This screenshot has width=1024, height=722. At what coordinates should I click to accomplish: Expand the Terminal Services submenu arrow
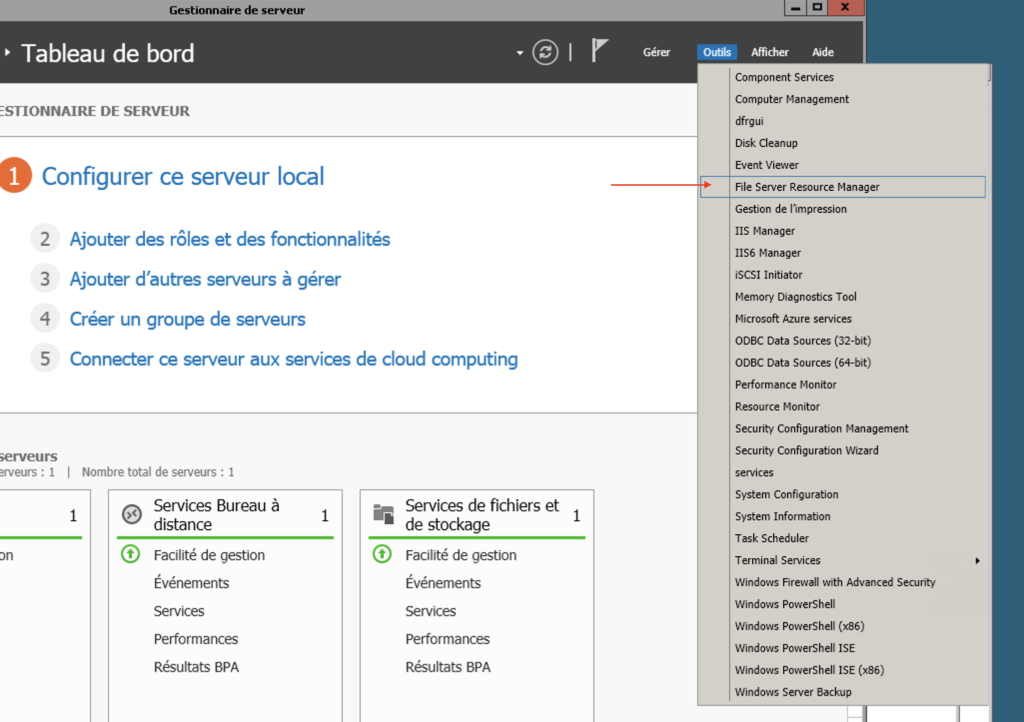977,560
